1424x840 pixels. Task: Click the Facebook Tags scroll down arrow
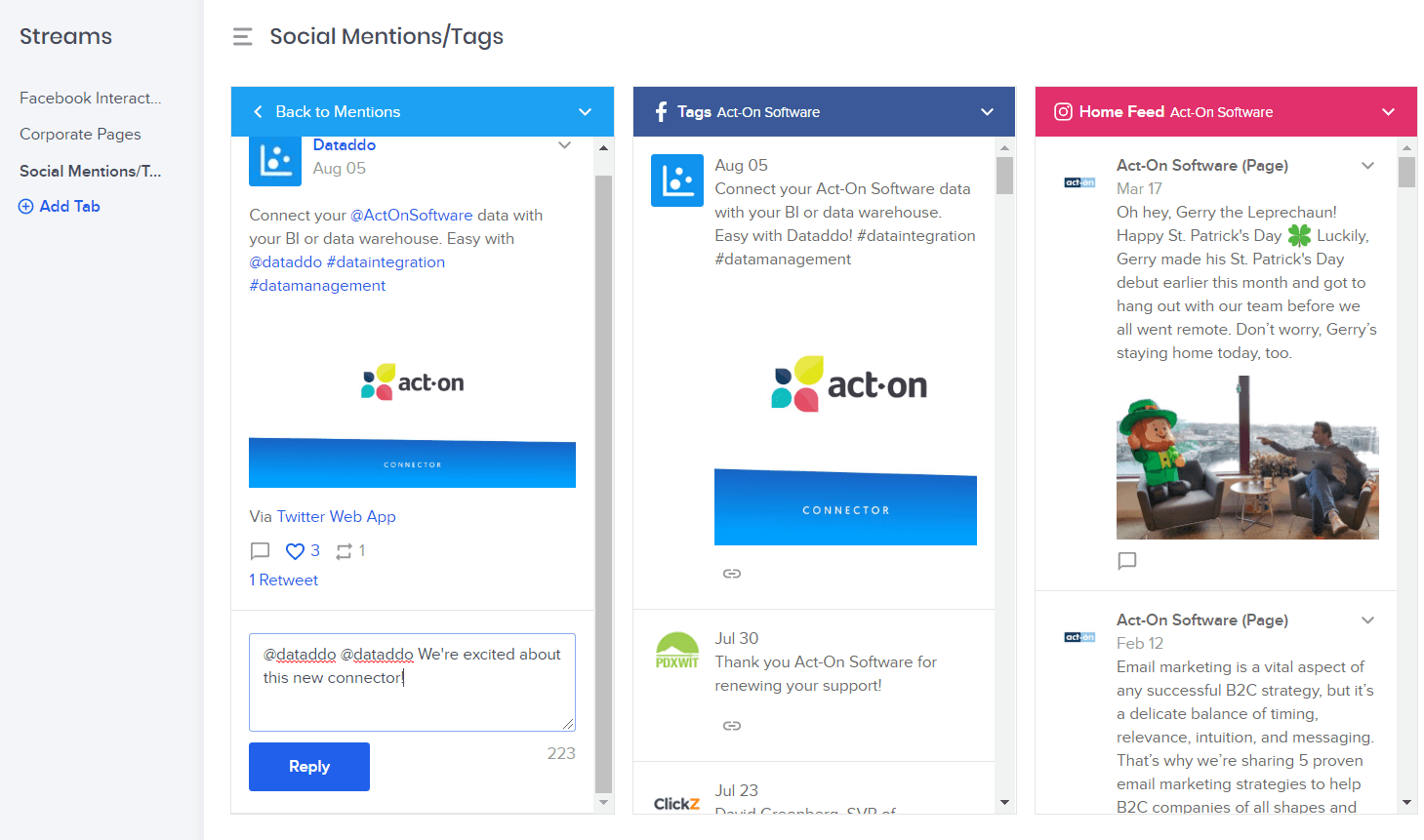click(1004, 803)
